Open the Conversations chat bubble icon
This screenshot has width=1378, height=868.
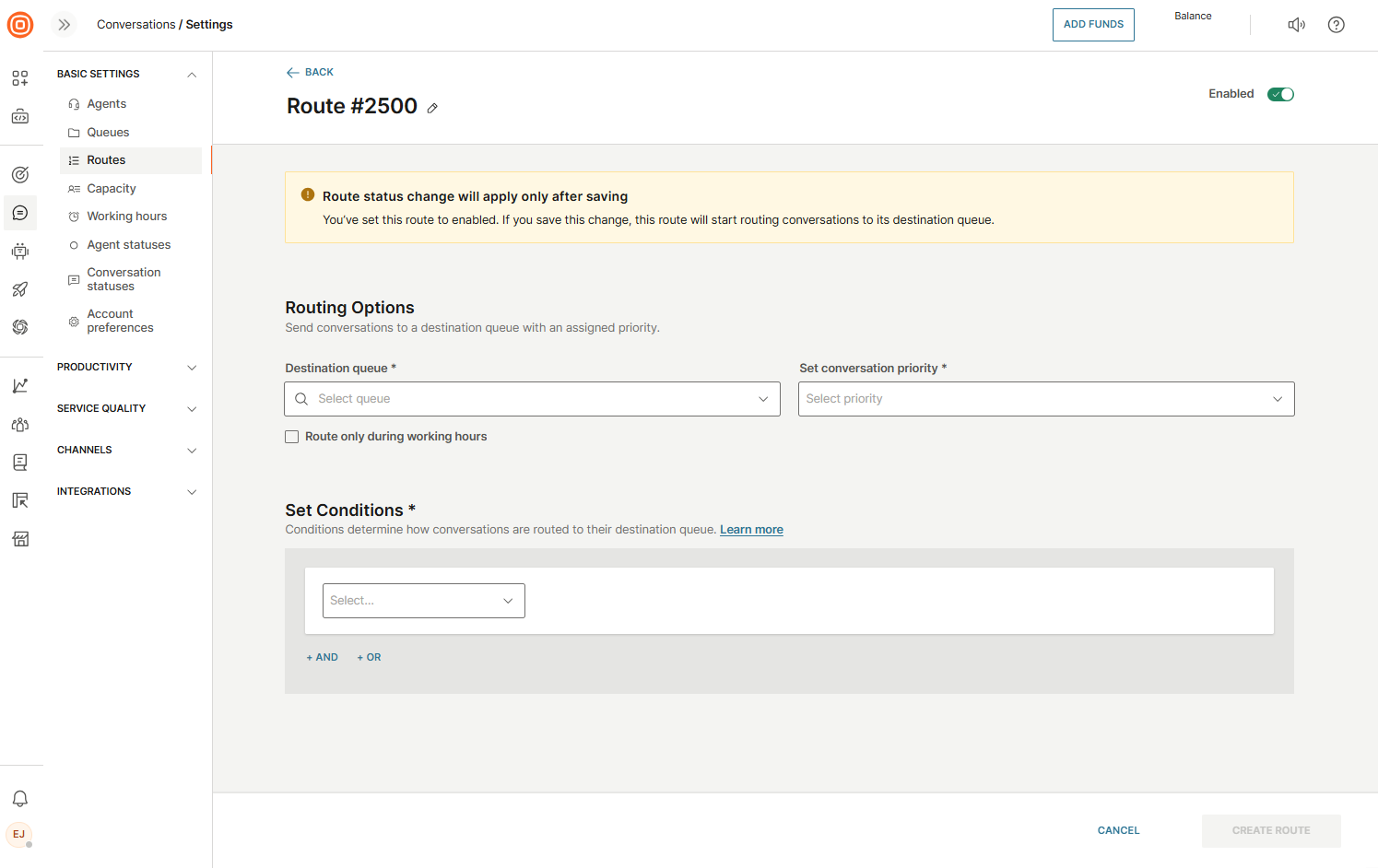point(20,213)
